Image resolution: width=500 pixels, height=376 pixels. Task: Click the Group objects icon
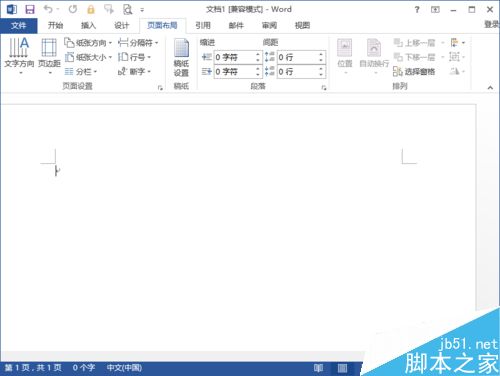tap(456, 57)
